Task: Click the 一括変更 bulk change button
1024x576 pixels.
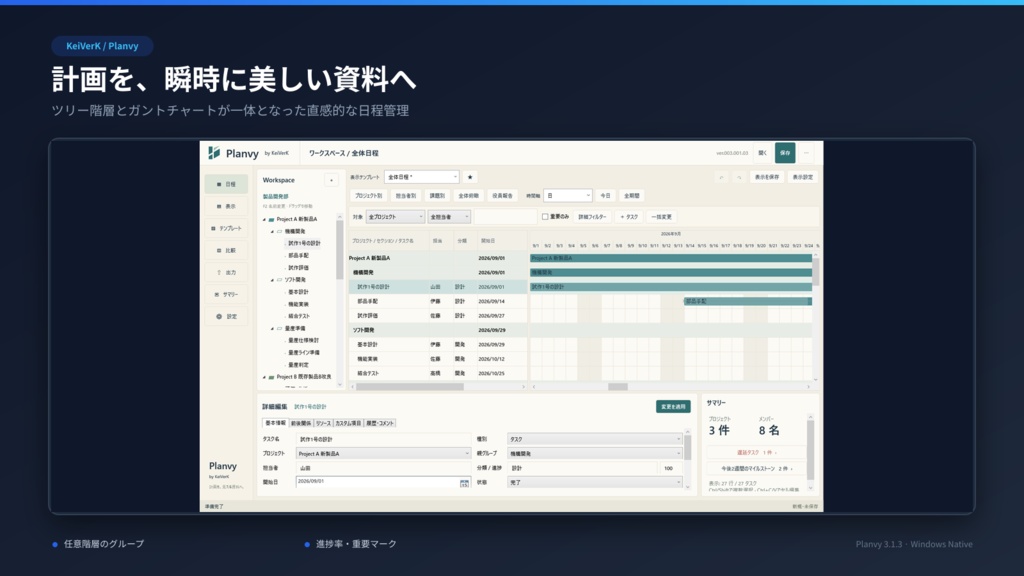Action: (661, 217)
